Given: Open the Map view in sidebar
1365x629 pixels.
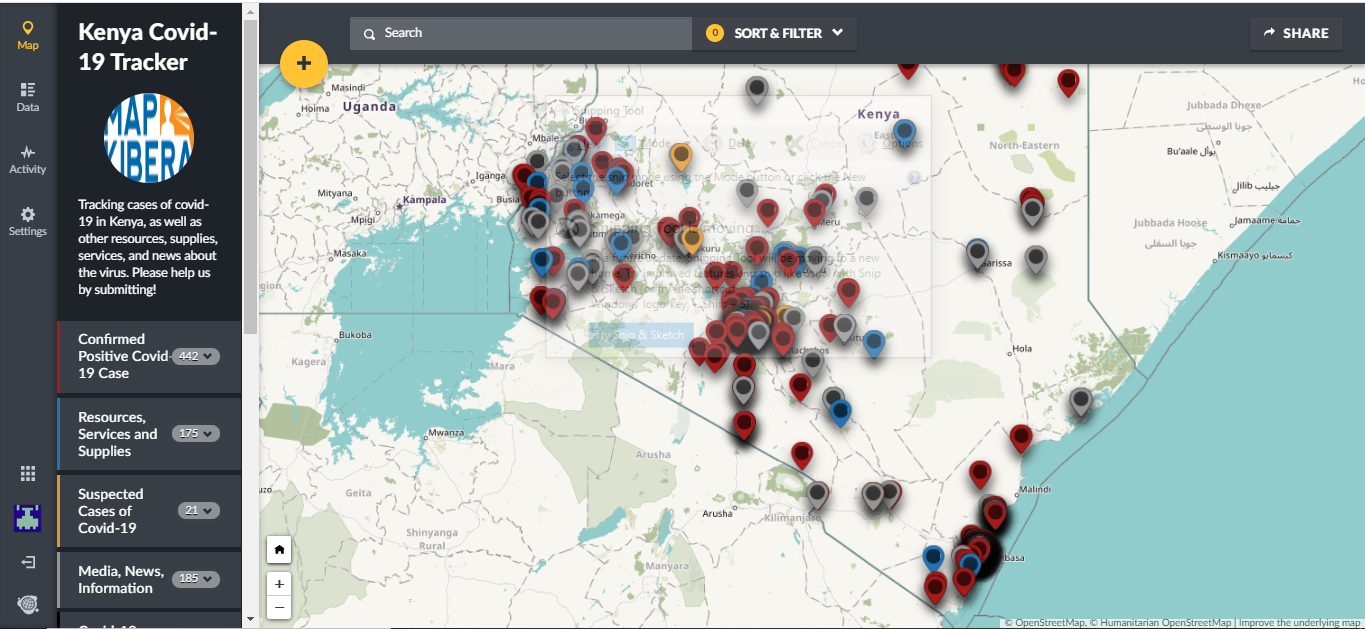Looking at the screenshot, I should point(28,36).
